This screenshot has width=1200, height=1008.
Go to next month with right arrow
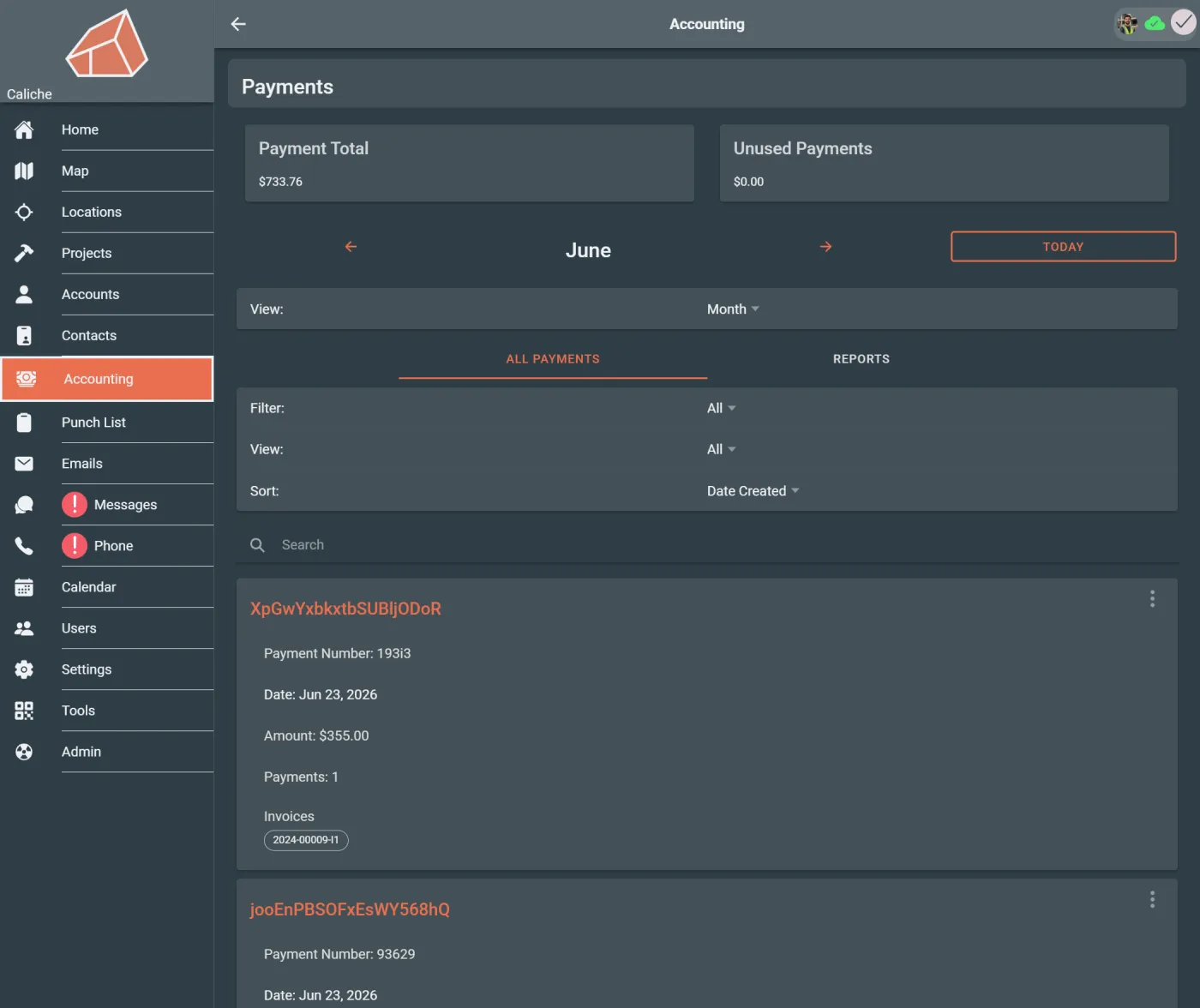825,247
